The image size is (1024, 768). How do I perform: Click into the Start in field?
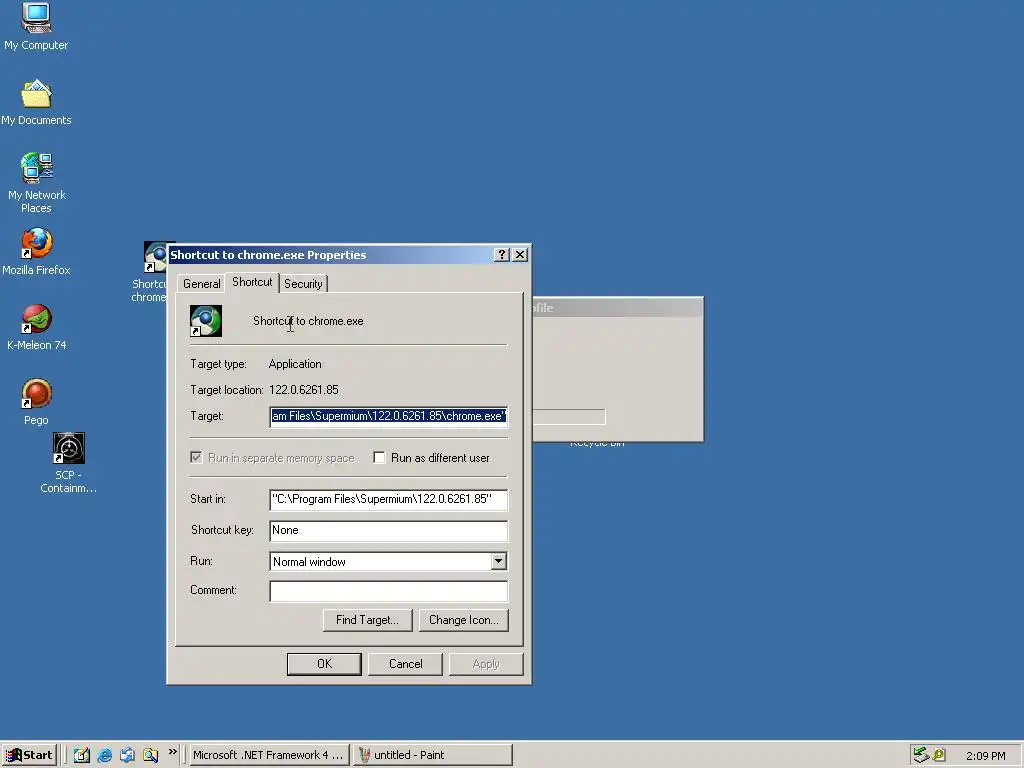point(389,499)
